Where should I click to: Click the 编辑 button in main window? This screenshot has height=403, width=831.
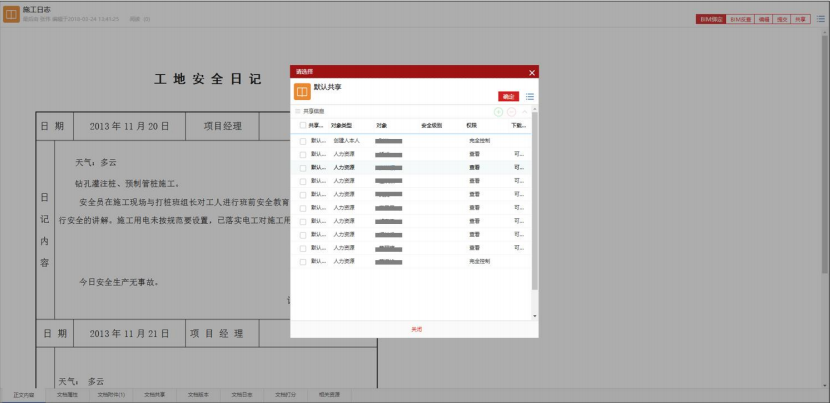[763, 19]
